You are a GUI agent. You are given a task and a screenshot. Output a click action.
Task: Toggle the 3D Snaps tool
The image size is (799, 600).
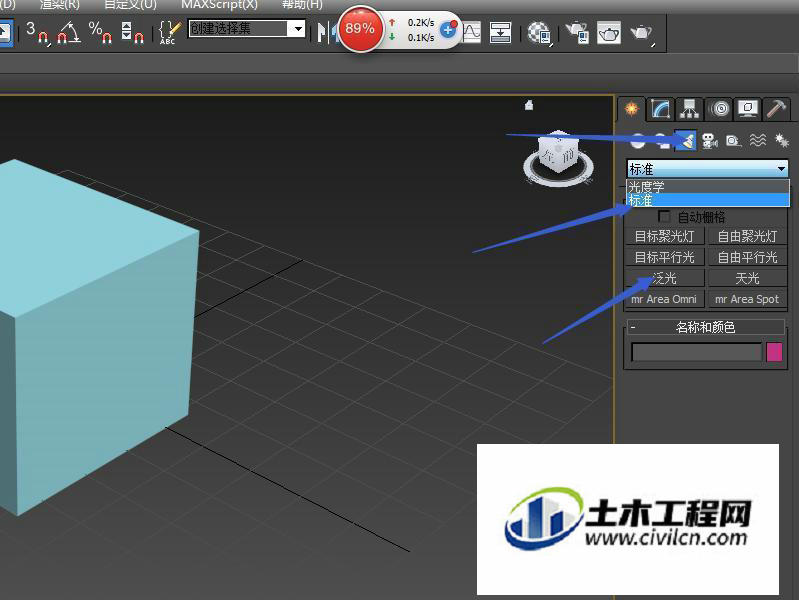(37, 33)
